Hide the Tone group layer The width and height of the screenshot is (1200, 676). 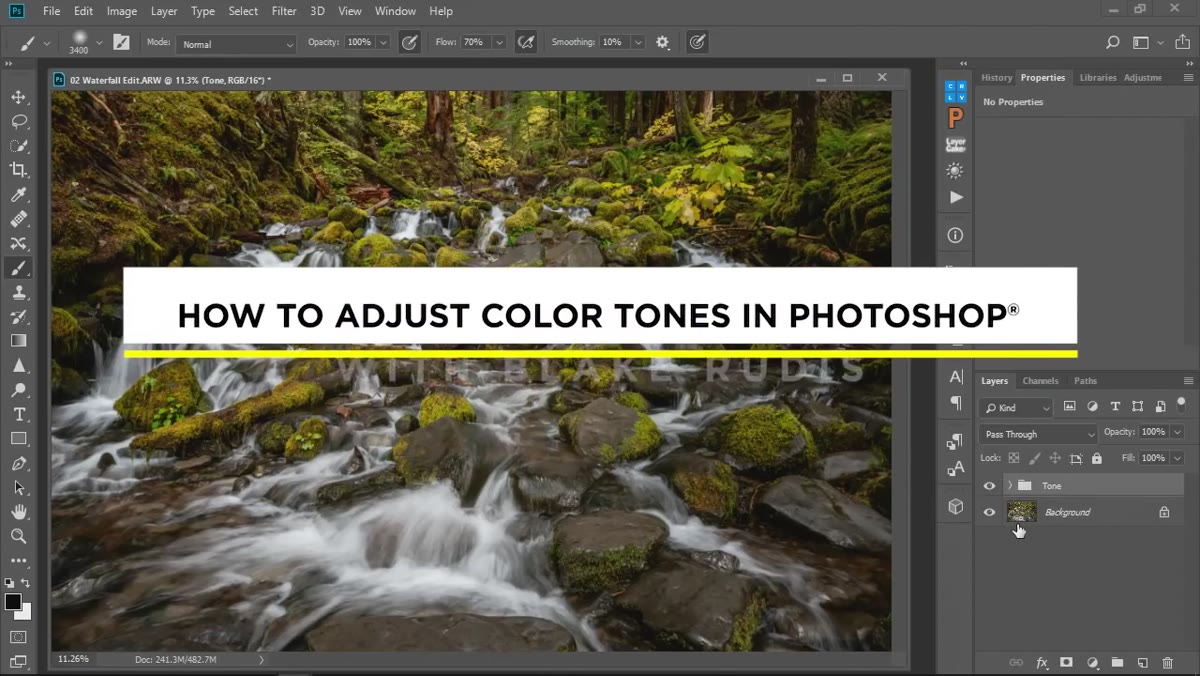pyautogui.click(x=990, y=485)
